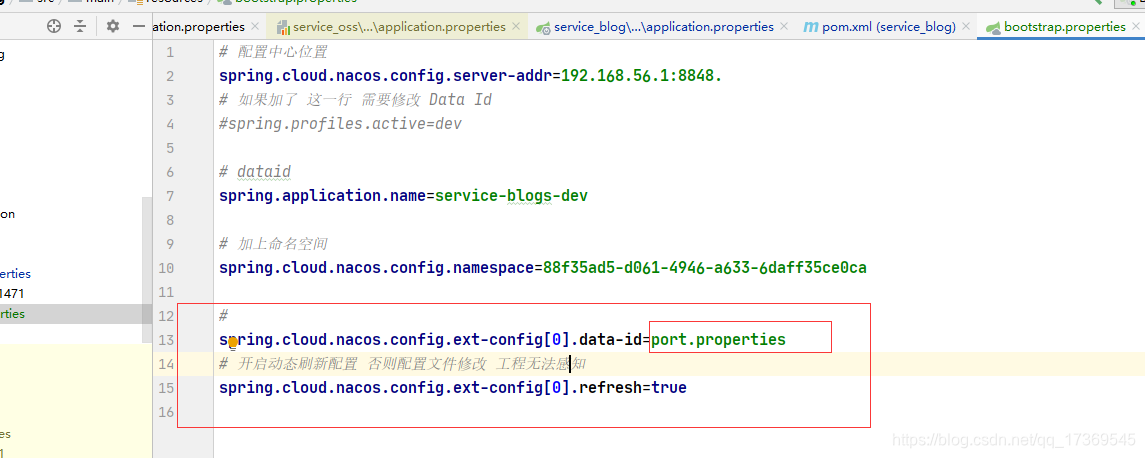Click gutter line number 1
The width and height of the screenshot is (1145, 458).
coord(170,52)
